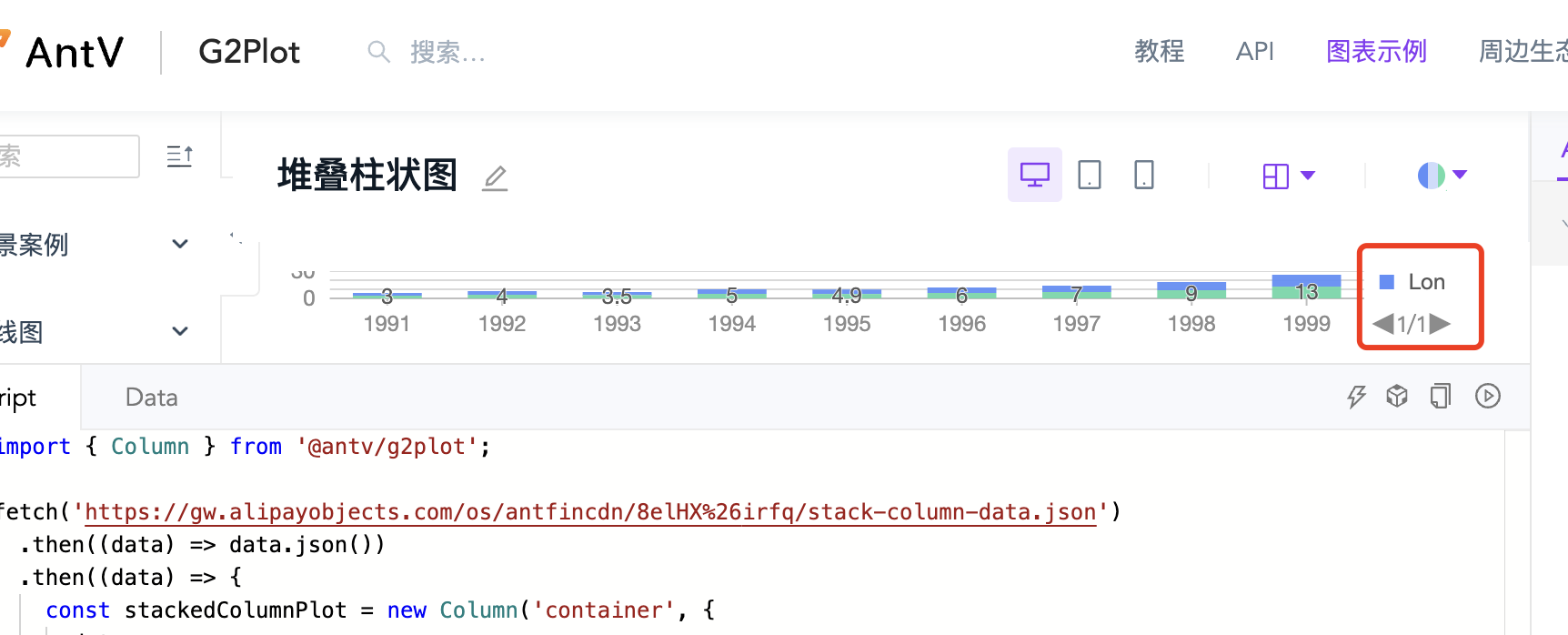Switch to the Data tab
Viewport: 1568px width, 635px height.
pyautogui.click(x=151, y=397)
